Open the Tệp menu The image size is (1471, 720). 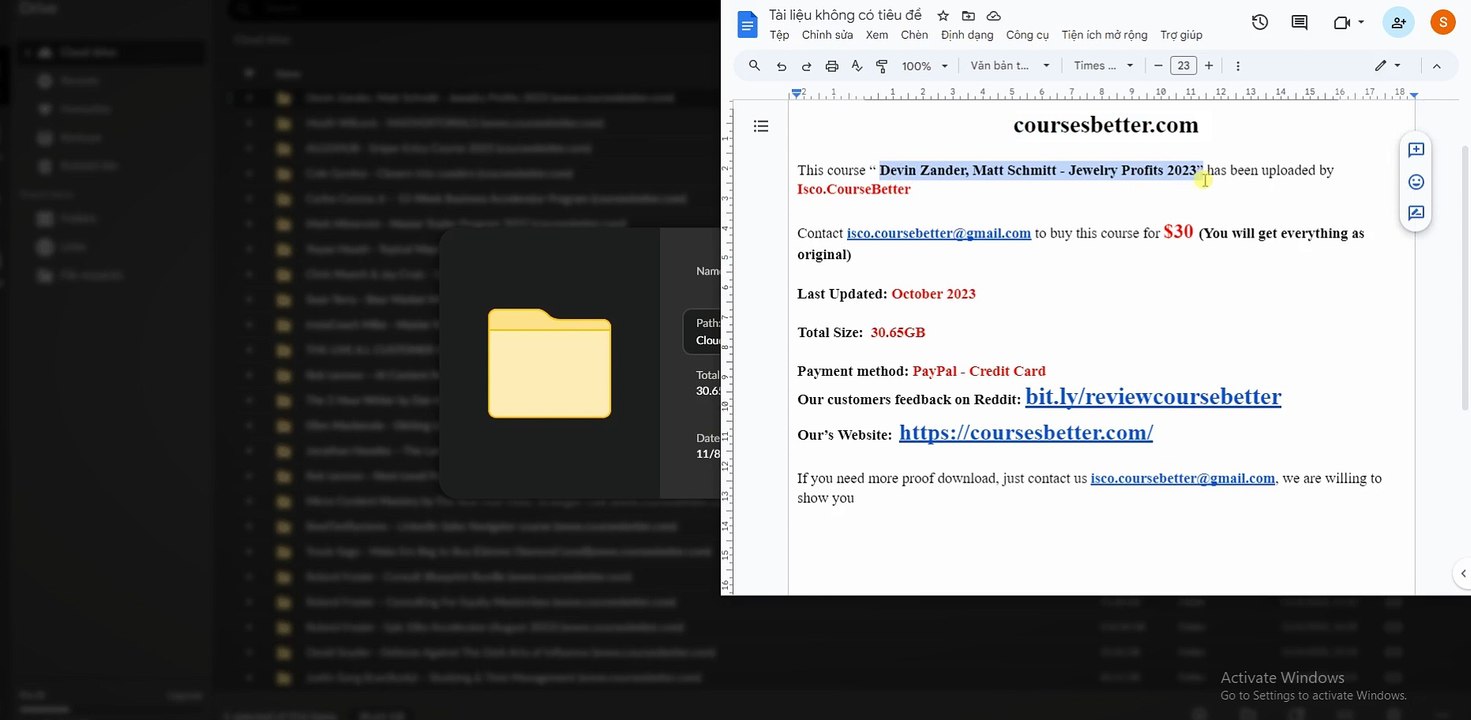point(779,35)
